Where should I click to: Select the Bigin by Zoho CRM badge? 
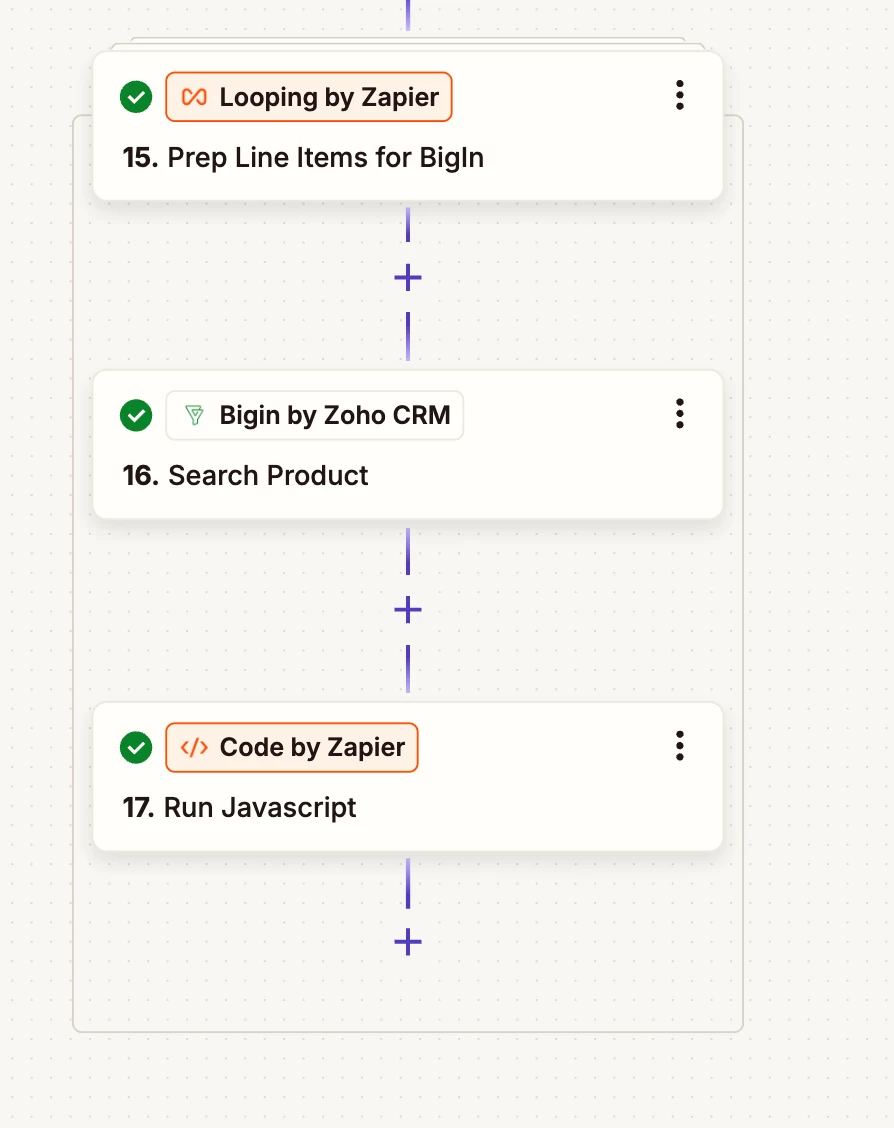click(x=314, y=415)
